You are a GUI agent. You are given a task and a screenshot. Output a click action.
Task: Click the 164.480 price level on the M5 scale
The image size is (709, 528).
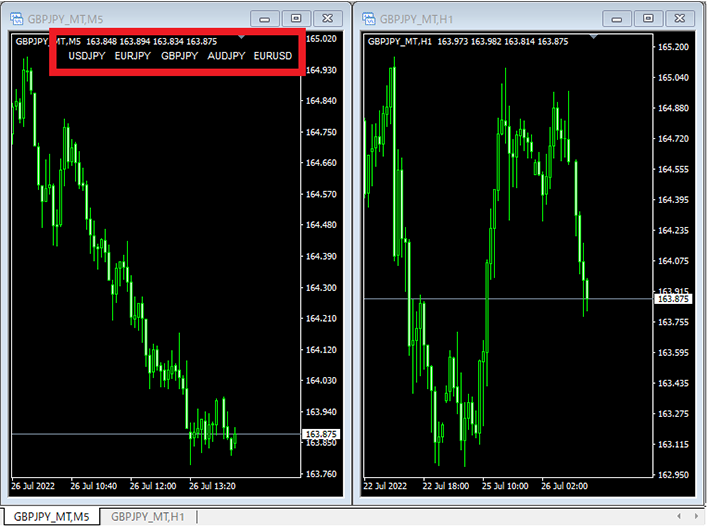321,225
